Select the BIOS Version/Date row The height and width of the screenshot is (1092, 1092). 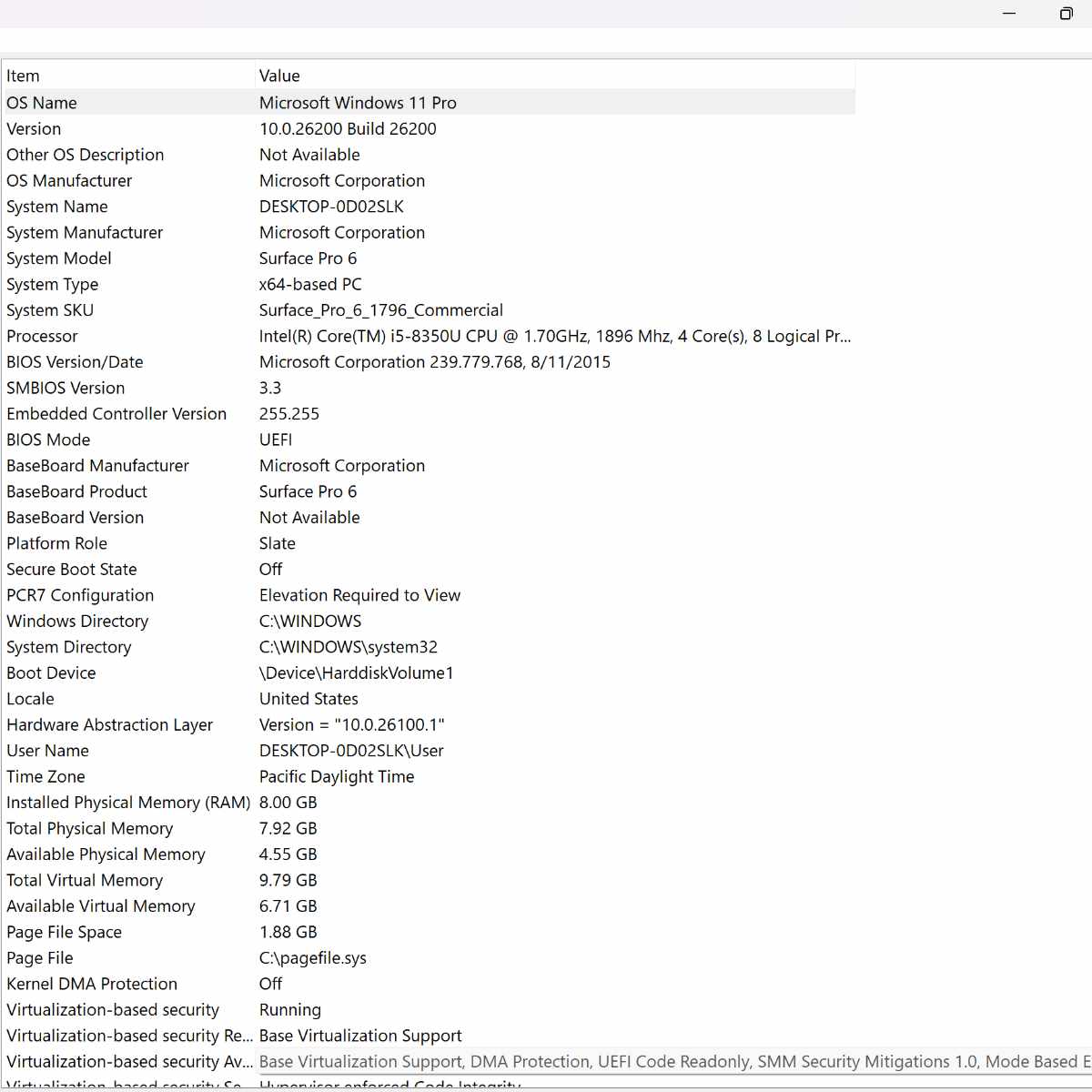pyautogui.click(x=429, y=362)
